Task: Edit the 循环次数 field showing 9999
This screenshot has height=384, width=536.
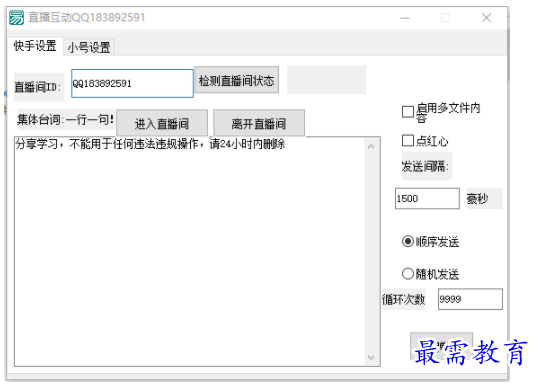Action: [470, 299]
